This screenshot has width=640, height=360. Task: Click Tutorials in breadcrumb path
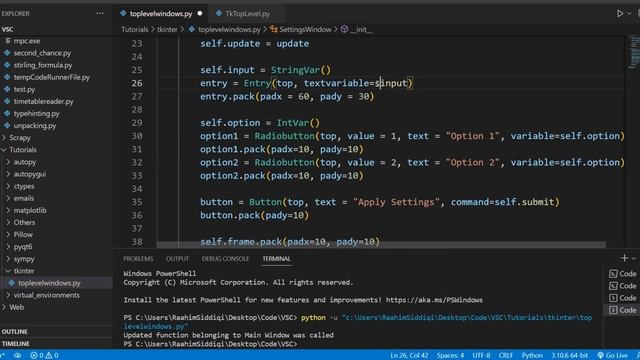pyautogui.click(x=135, y=29)
